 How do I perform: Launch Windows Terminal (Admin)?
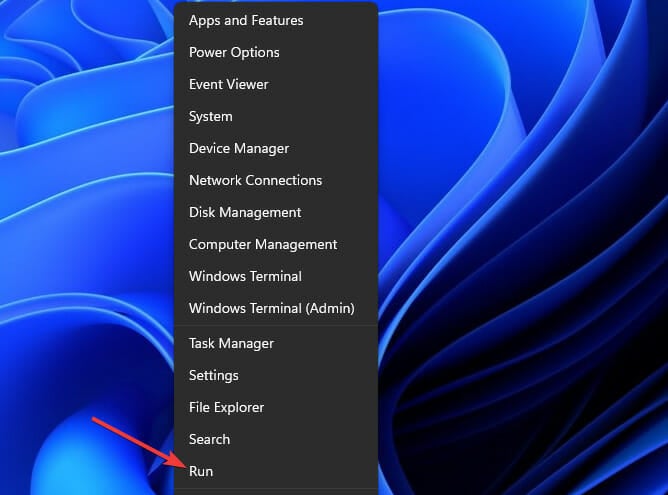pyautogui.click(x=276, y=308)
